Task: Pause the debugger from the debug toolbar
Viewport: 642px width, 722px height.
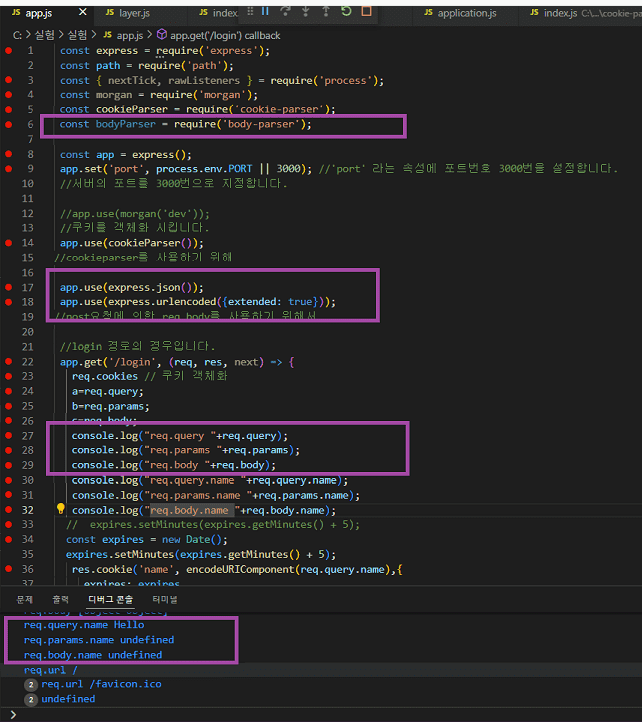Action: (x=265, y=11)
